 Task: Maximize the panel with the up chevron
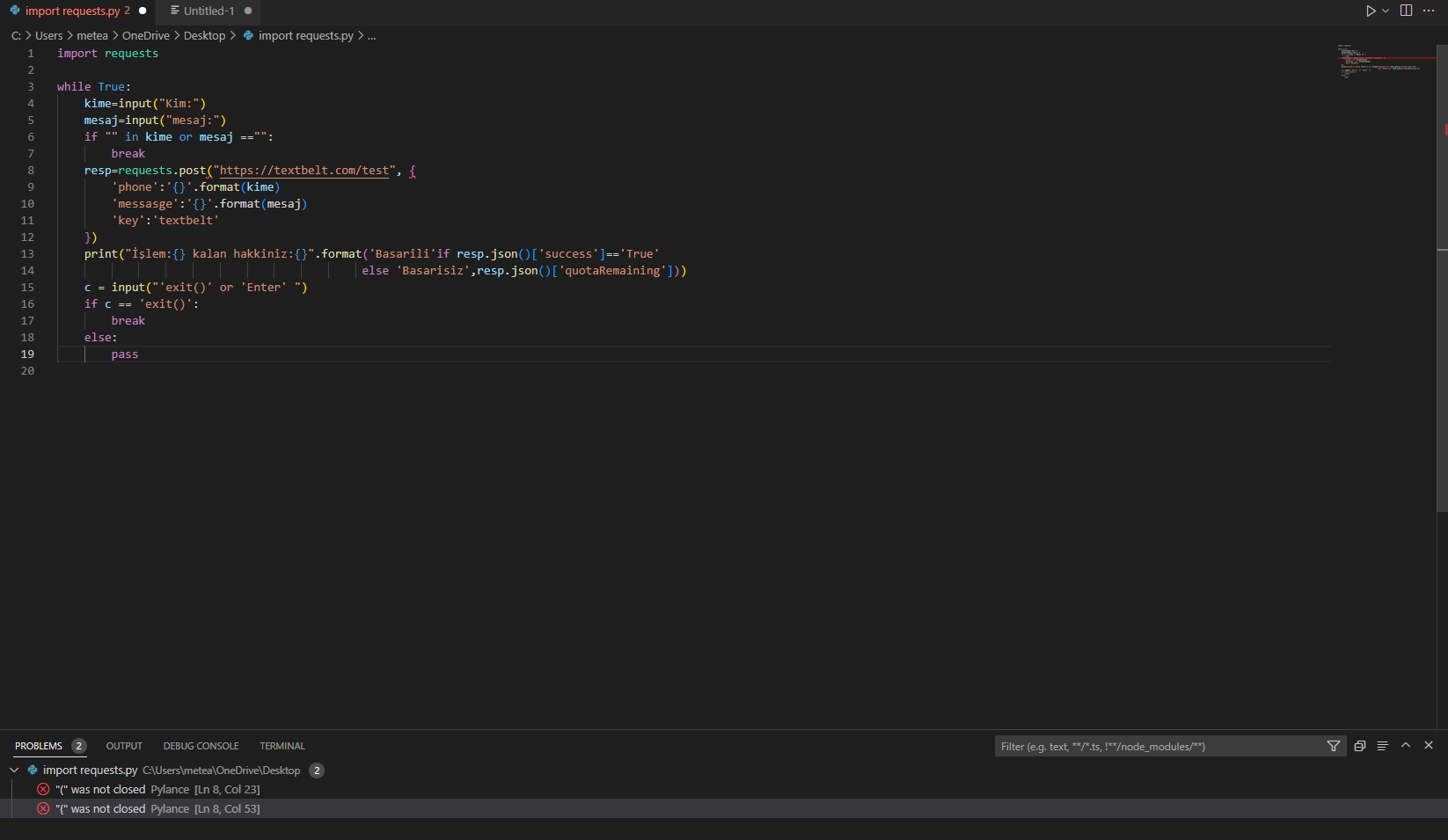coord(1406,745)
